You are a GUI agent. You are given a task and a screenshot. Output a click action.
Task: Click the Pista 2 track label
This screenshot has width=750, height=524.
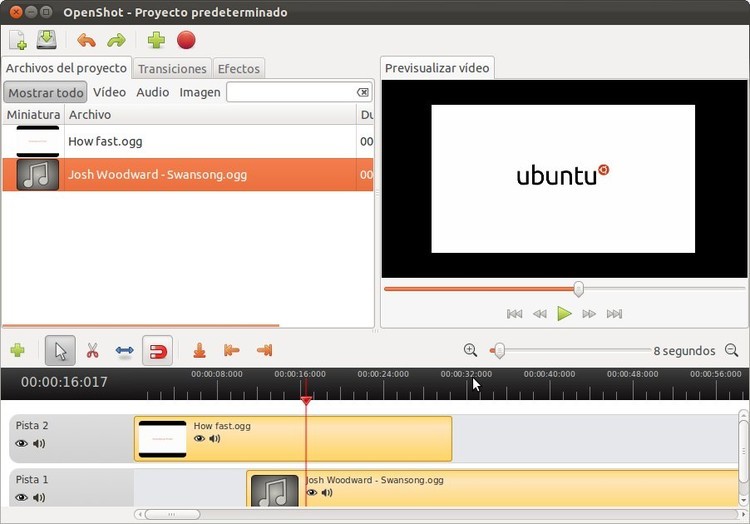point(32,426)
